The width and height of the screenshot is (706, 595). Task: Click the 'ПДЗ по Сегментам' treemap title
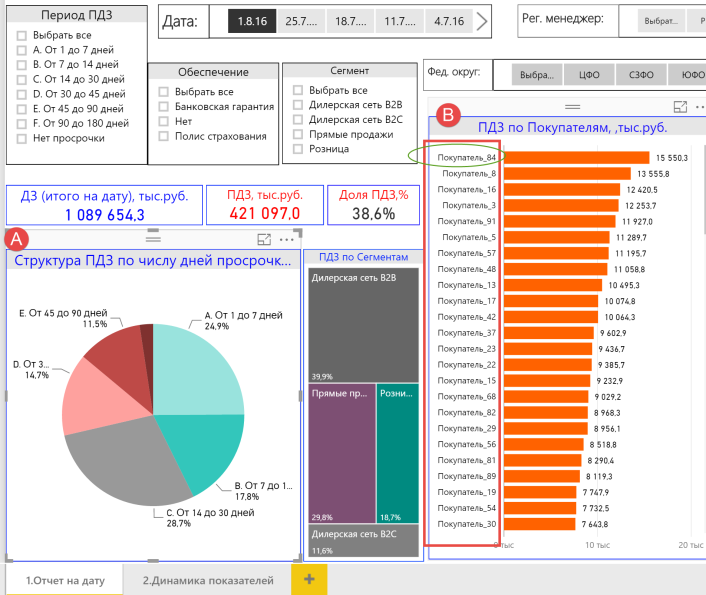click(x=363, y=257)
